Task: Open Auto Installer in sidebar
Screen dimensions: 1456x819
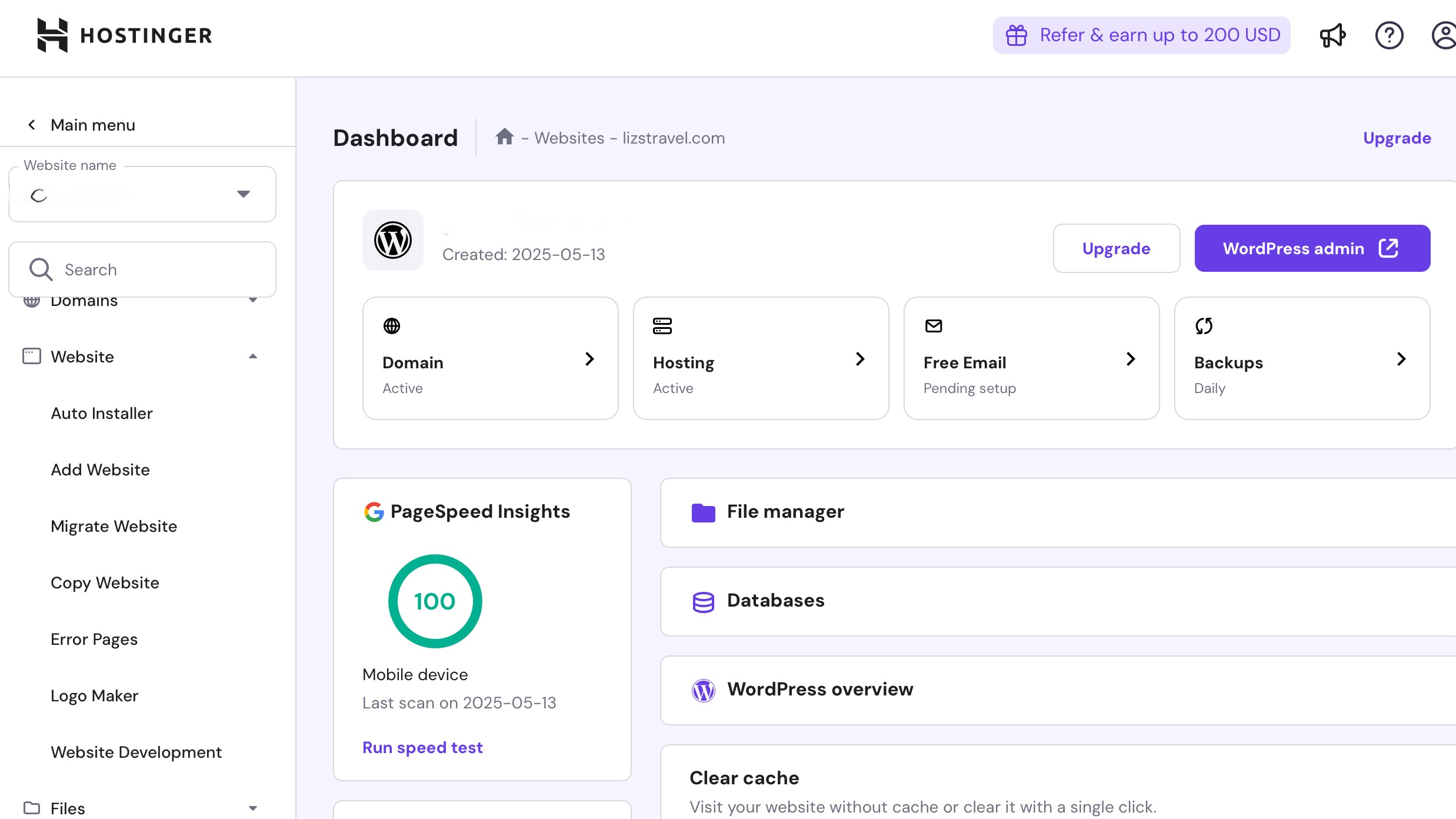Action: click(x=102, y=413)
